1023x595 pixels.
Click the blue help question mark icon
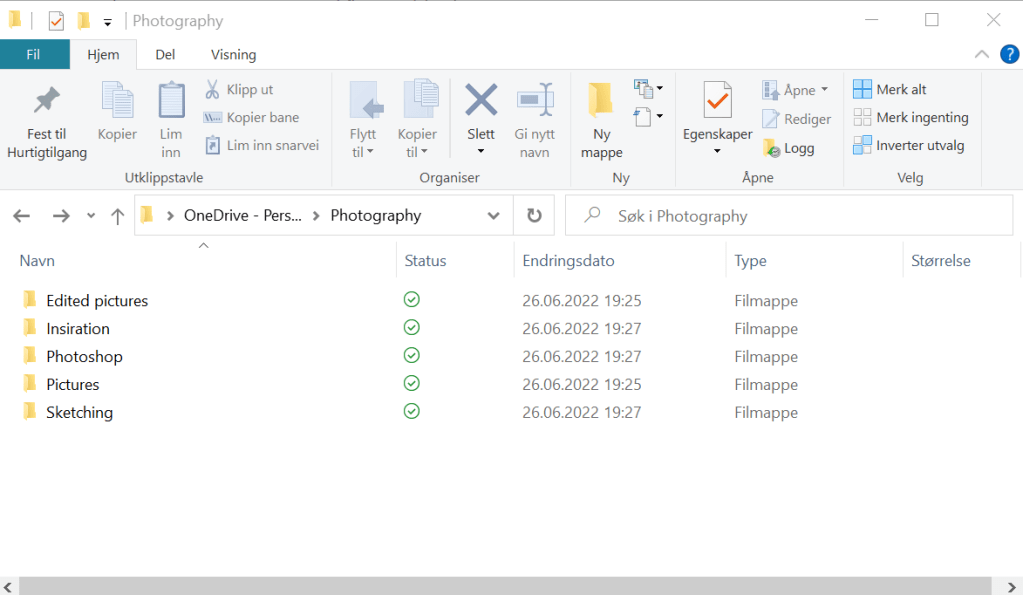click(1009, 54)
